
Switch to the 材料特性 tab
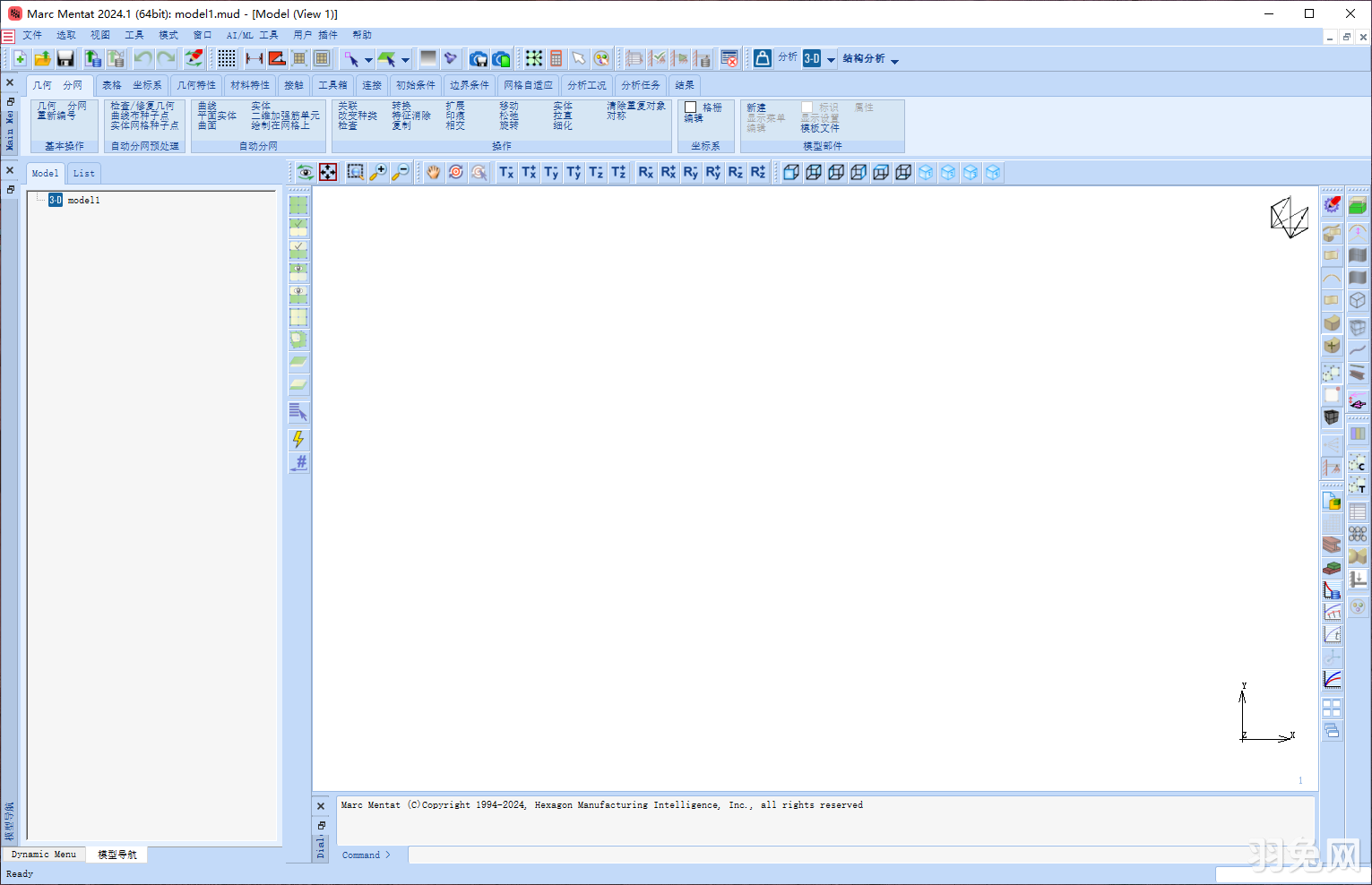(250, 85)
